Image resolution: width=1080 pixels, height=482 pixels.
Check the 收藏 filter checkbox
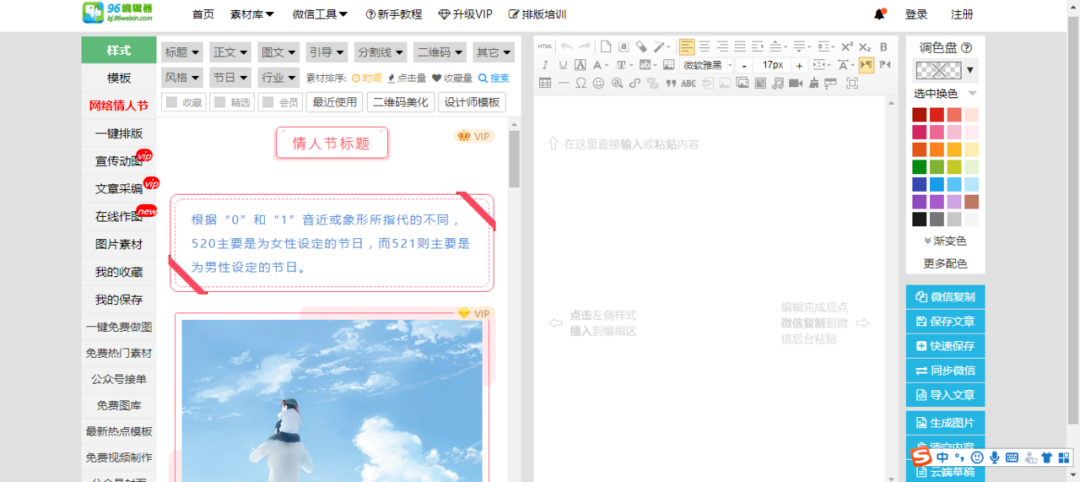tap(171, 102)
